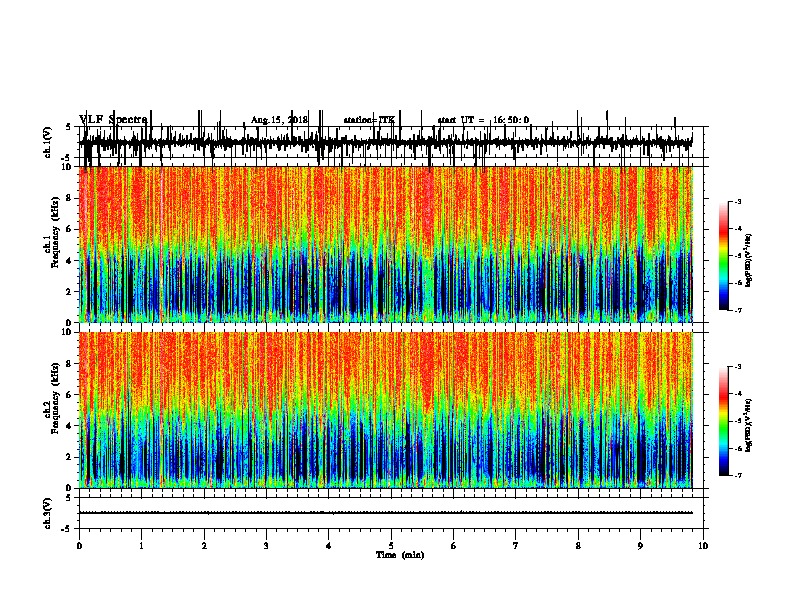Click the "1" tick on the time axis
This screenshot has width=792, height=612.
(x=142, y=546)
